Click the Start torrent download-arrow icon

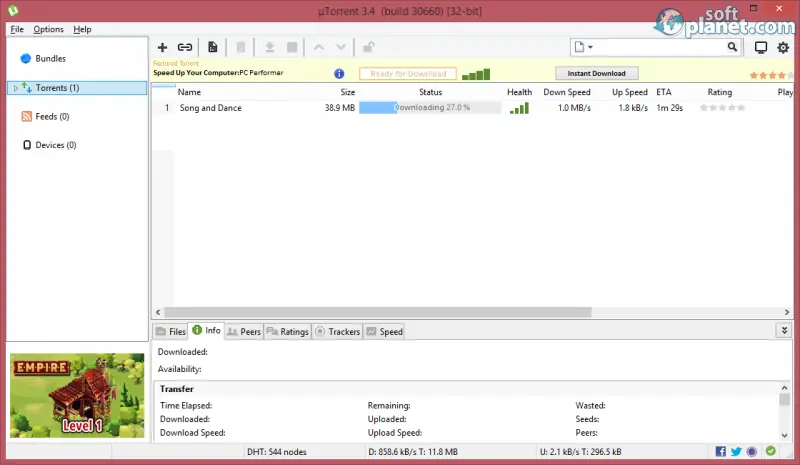269,47
